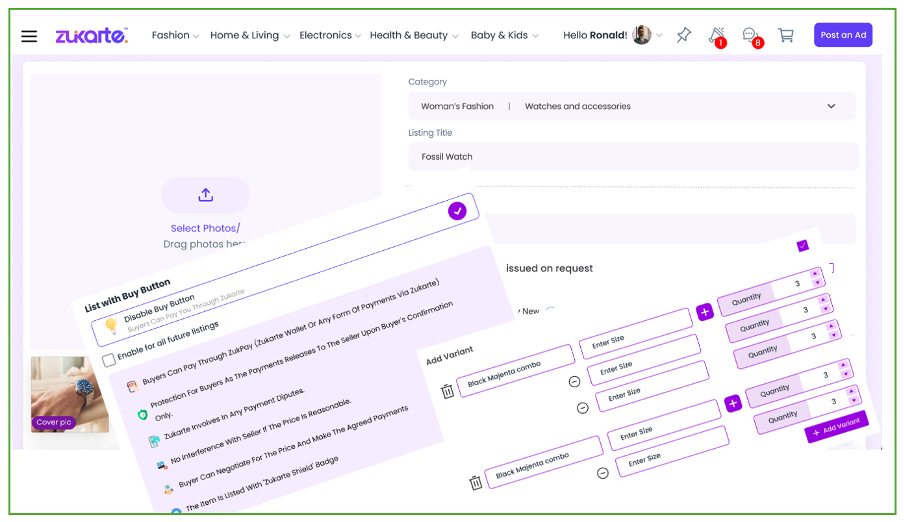This screenshot has width=904, height=522.
Task: Check Enable for all future listings
Action: tap(108, 360)
